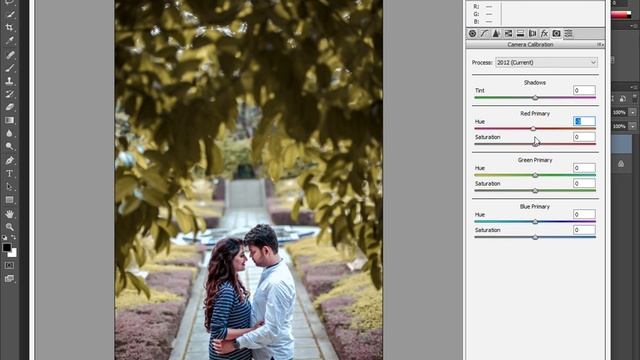Select the Blur tool
This screenshot has width=640, height=360.
(10, 133)
